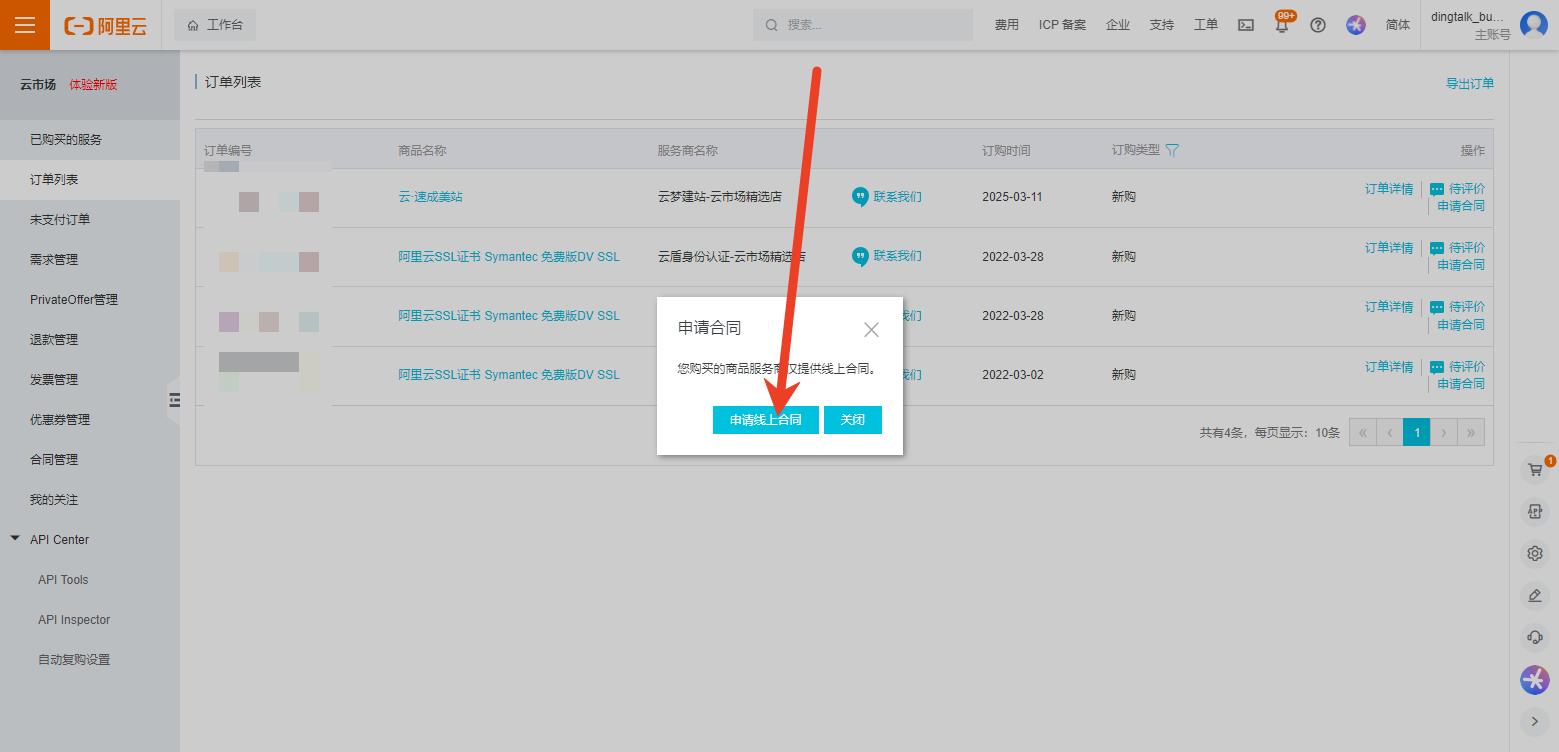Close dialog with the X icon

pos(871,329)
